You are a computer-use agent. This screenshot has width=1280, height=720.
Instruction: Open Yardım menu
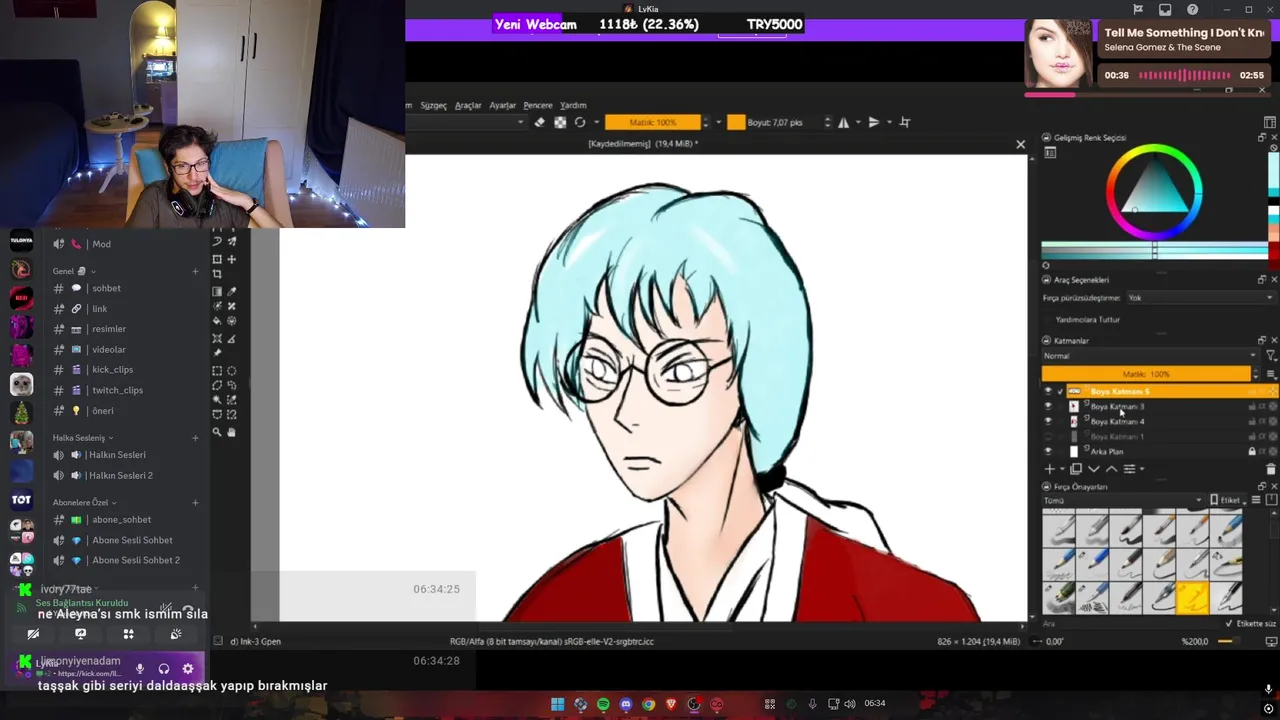coord(573,105)
